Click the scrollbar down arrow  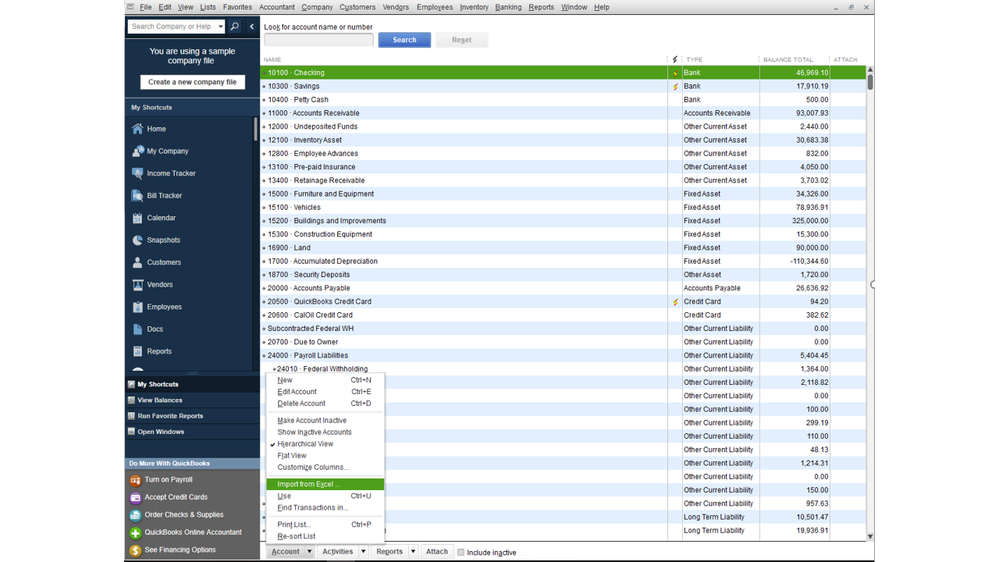tap(870, 537)
